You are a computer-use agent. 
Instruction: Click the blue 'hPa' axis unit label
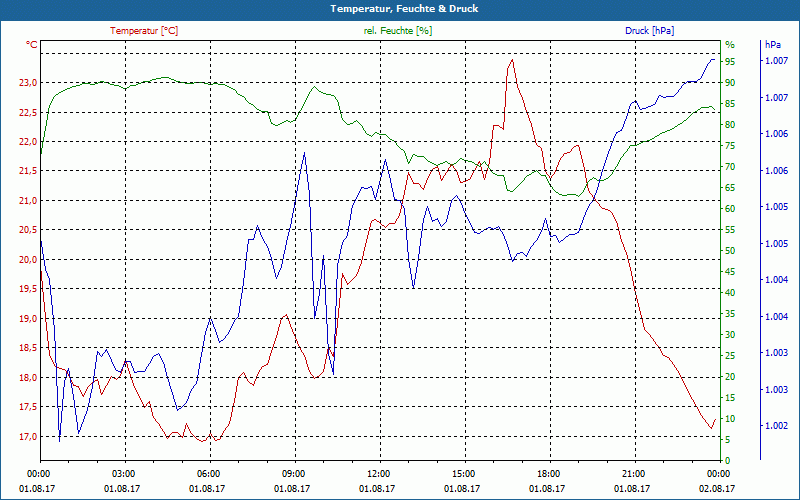[772, 45]
